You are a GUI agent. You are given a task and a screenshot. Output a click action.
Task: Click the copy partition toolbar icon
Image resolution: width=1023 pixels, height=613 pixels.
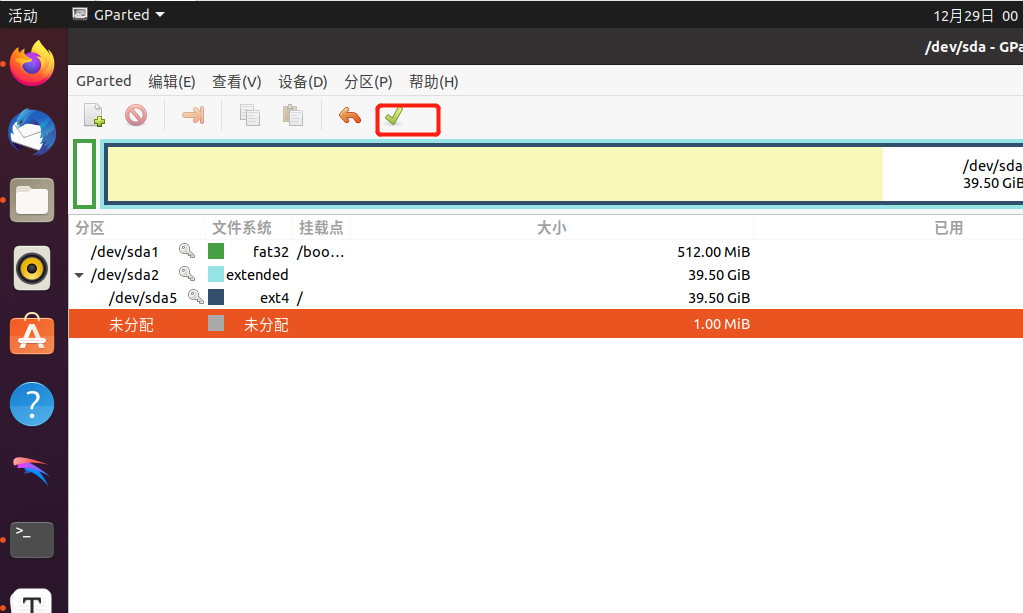pos(249,116)
